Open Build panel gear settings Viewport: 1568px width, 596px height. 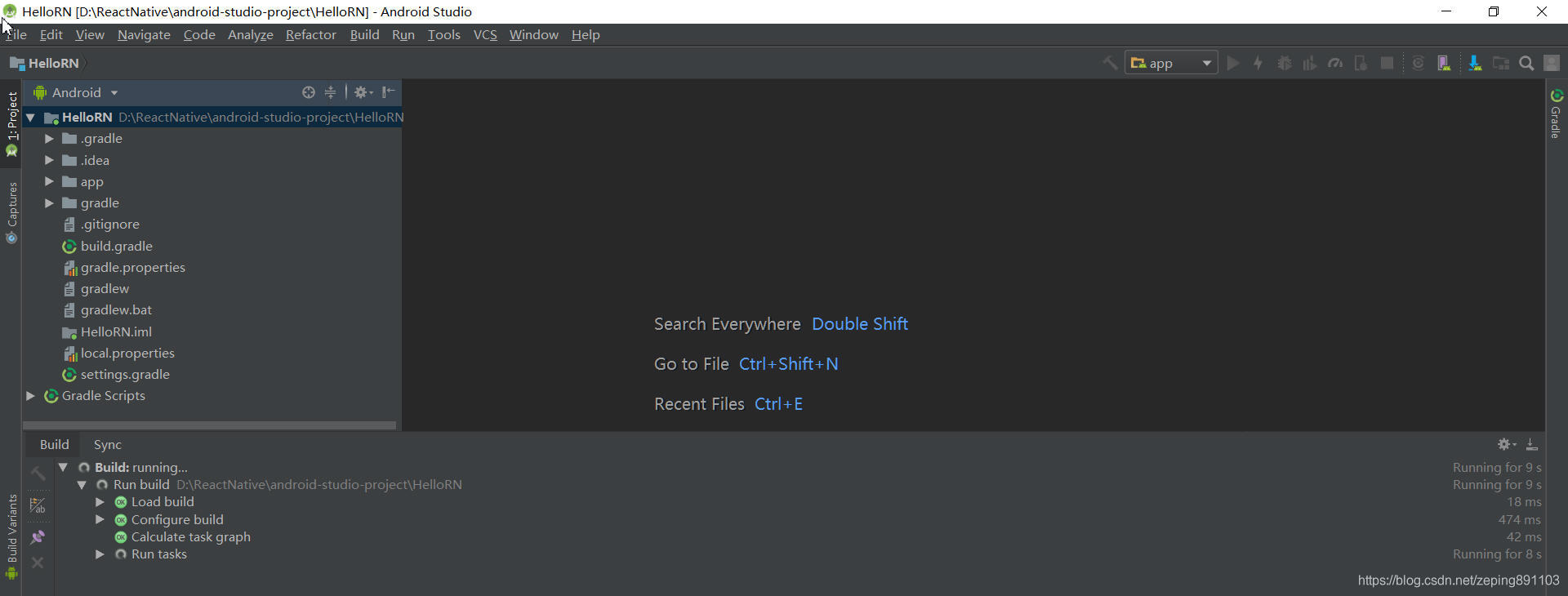click(x=1506, y=444)
